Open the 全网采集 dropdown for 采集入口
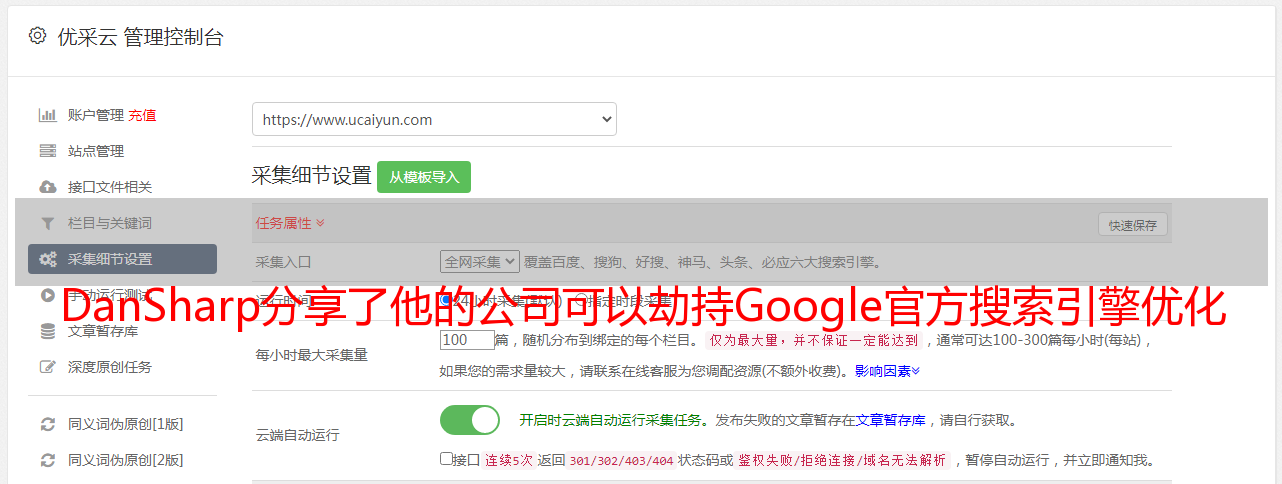The height and width of the screenshot is (484, 1282). (480, 261)
